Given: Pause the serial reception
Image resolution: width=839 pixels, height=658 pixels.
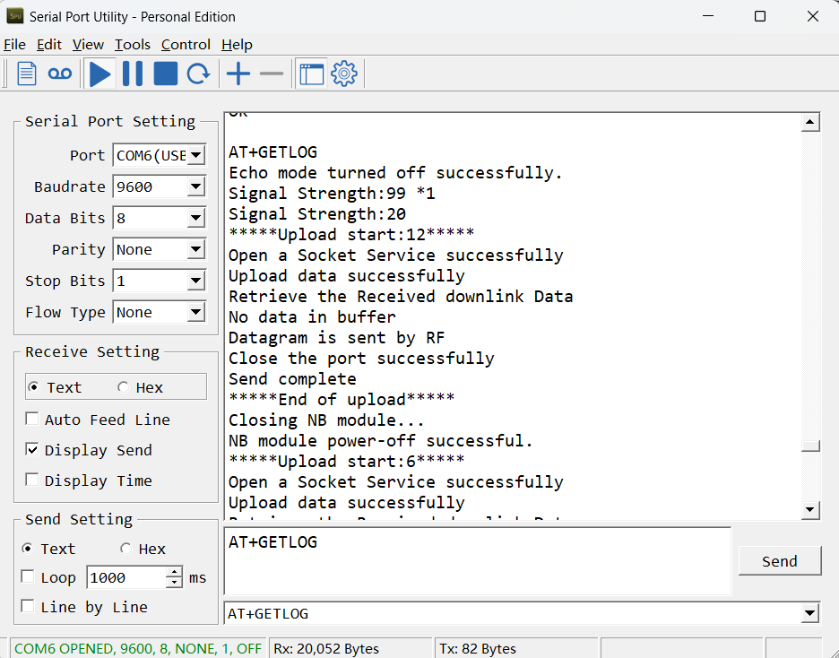Looking at the screenshot, I should pyautogui.click(x=133, y=73).
